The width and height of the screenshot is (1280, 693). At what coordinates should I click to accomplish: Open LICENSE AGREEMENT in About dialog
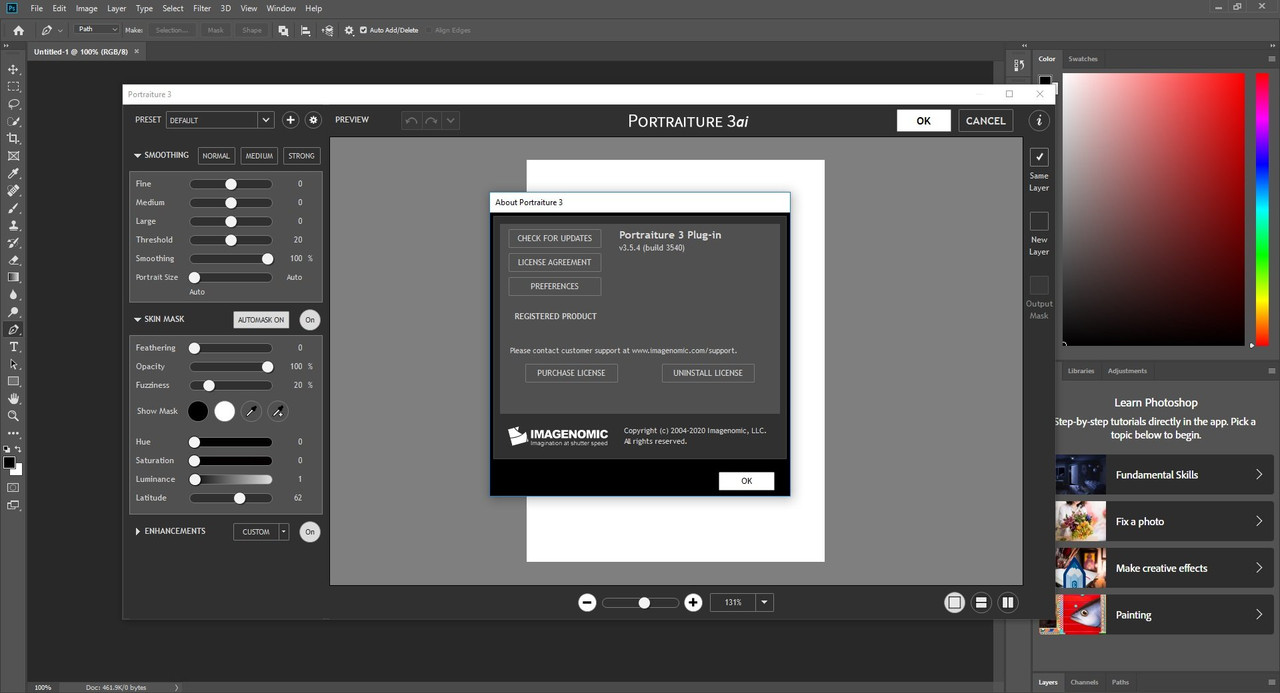point(555,262)
